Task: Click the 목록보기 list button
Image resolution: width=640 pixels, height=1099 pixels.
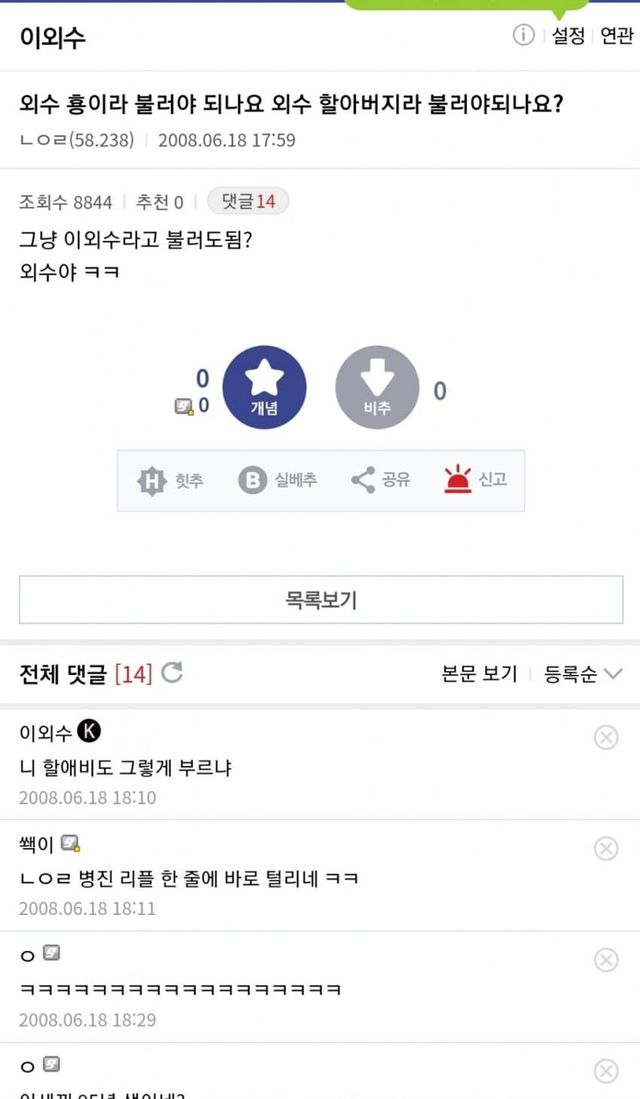Action: [x=320, y=600]
